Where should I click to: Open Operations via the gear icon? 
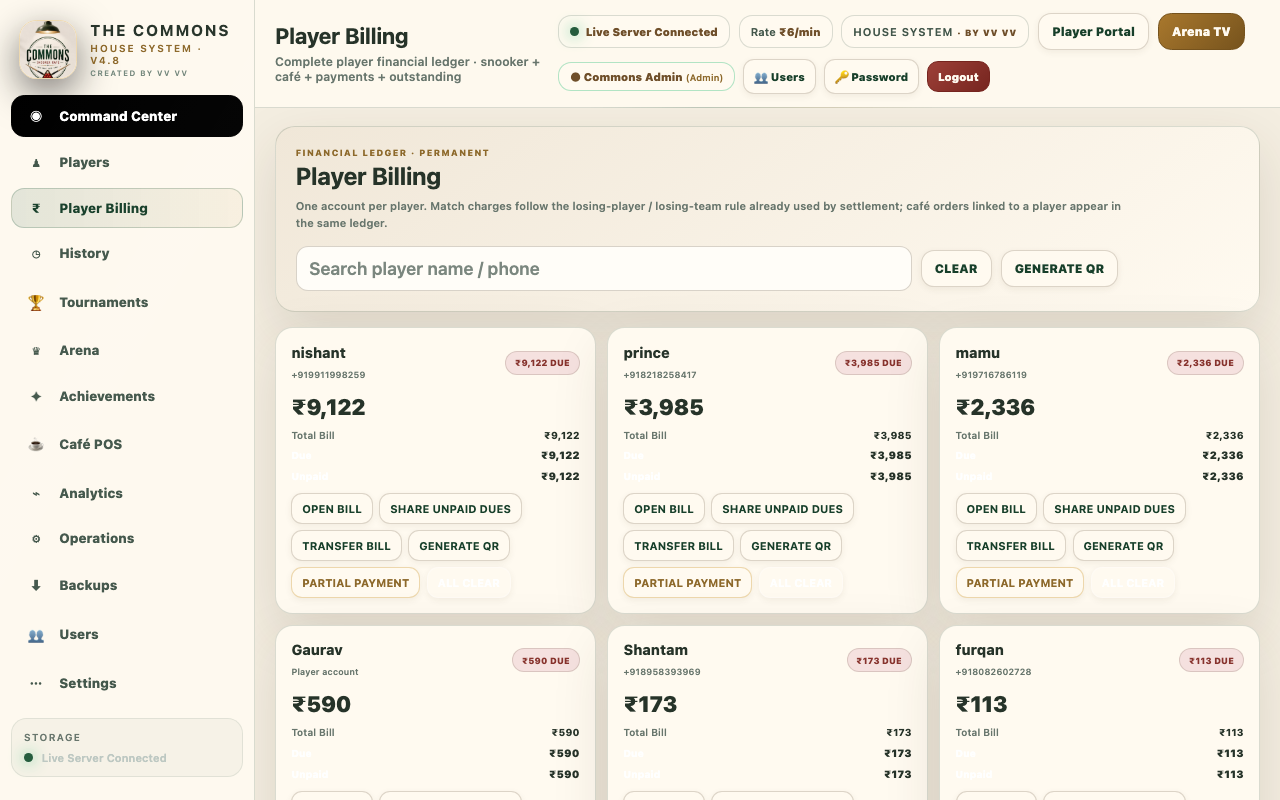coord(36,538)
